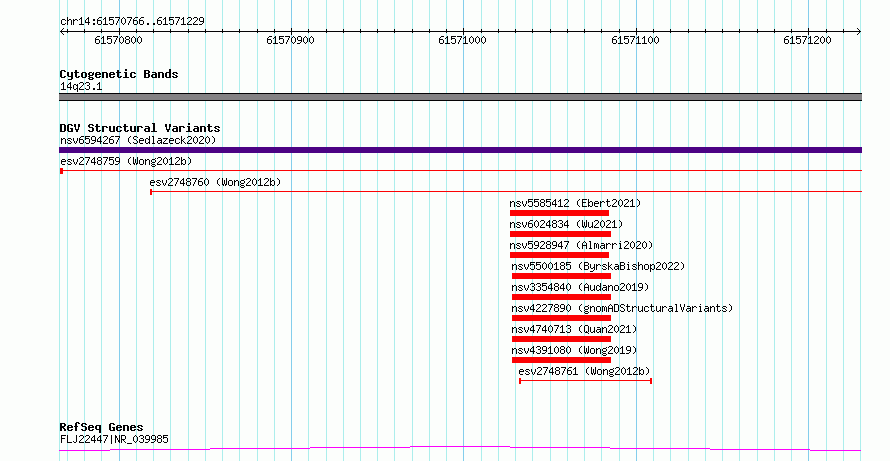The width and height of the screenshot is (890, 461).
Task: Select the red bar under nsv5928947
Action: pos(559,255)
